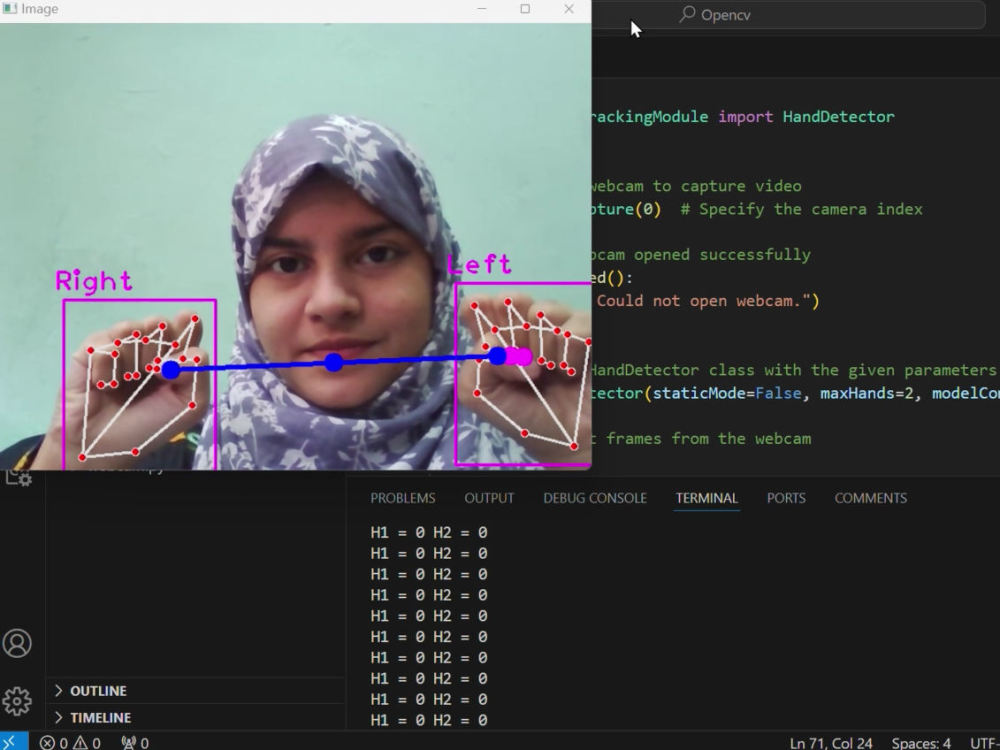Click the UTF encoding indicator in status bar

[x=984, y=743]
